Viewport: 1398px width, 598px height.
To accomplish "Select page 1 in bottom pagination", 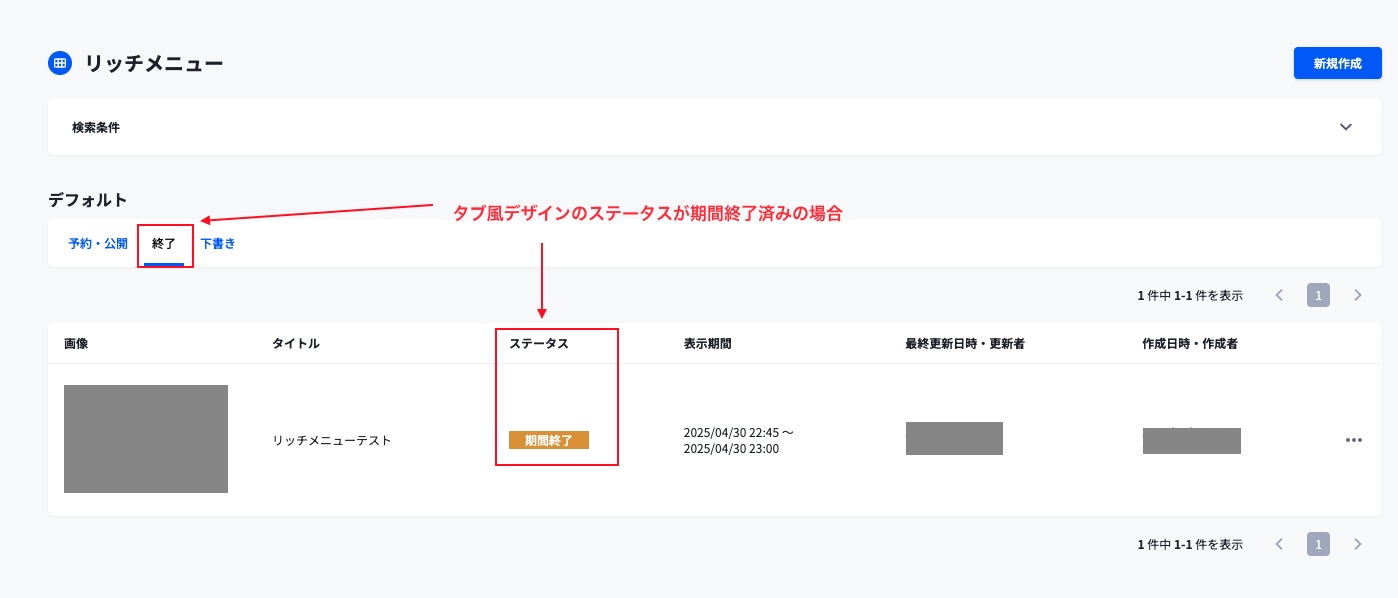I will point(1318,544).
